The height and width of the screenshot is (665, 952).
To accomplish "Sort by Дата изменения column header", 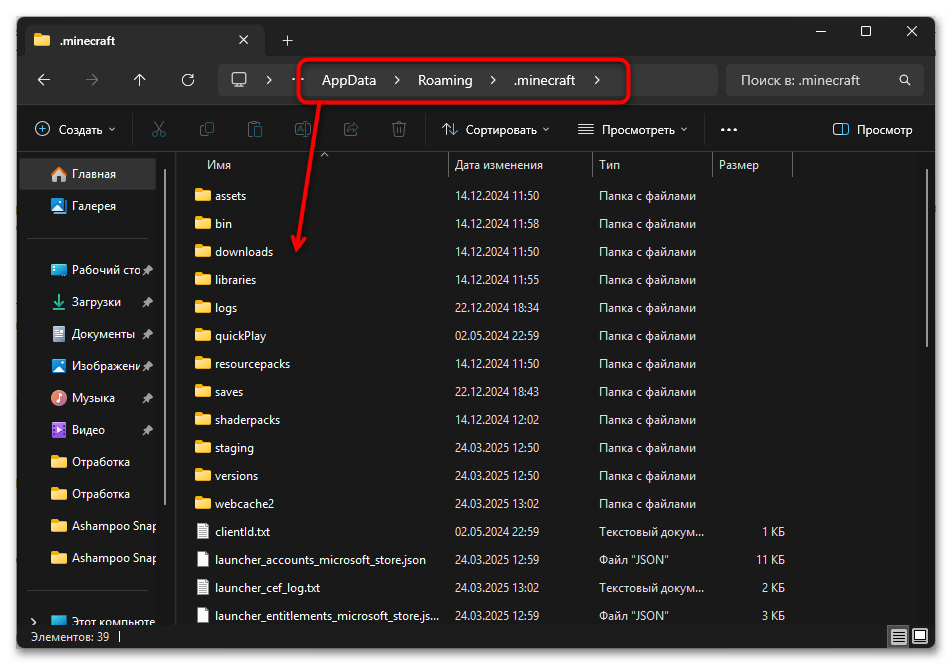I will coord(498,165).
